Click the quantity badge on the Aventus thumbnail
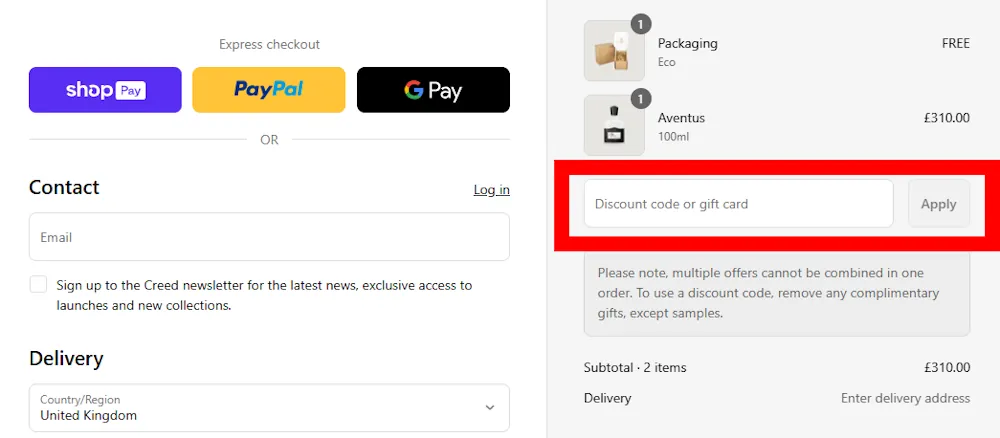The image size is (1000, 438). (x=641, y=98)
